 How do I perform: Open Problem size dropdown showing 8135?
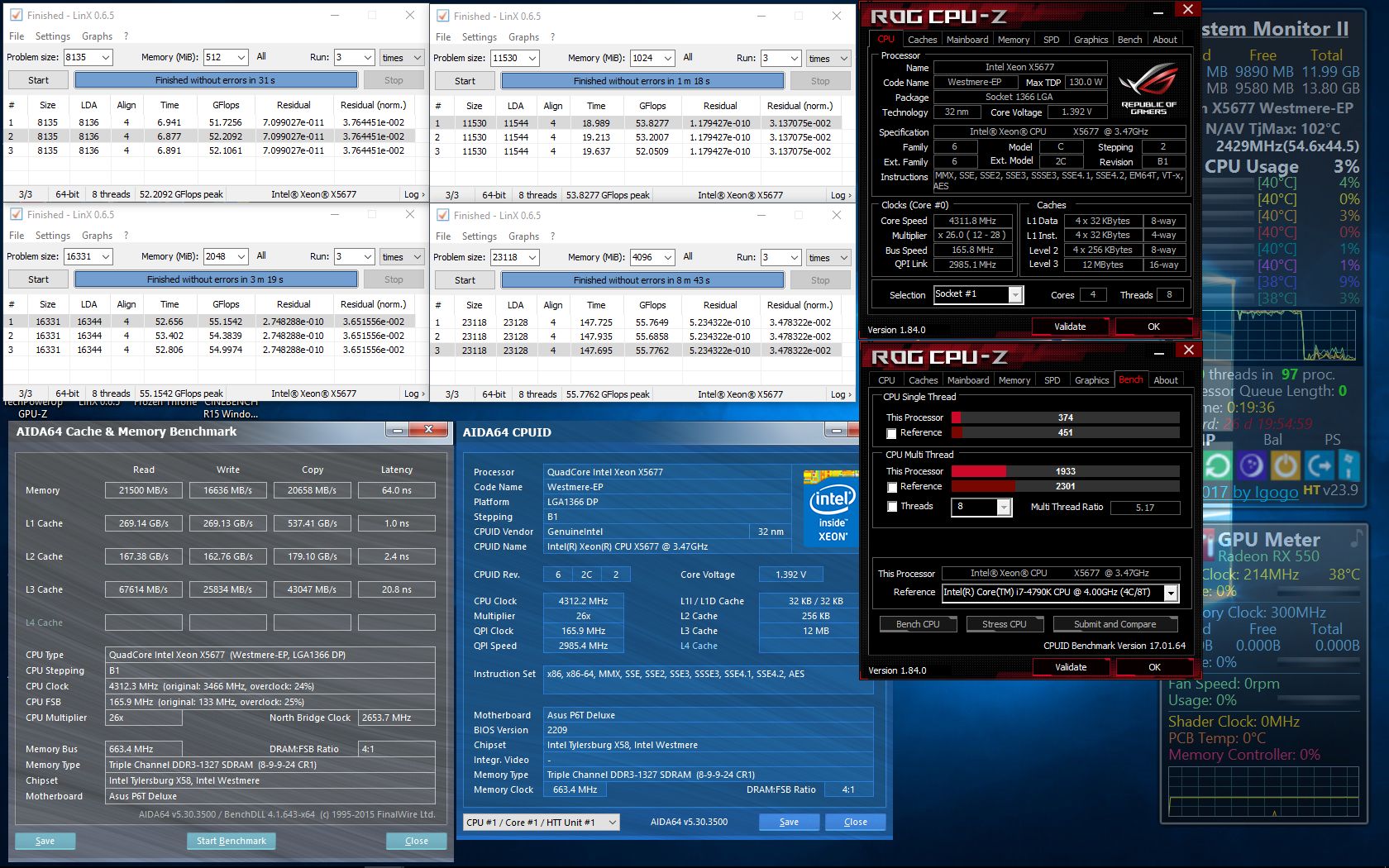[x=105, y=57]
